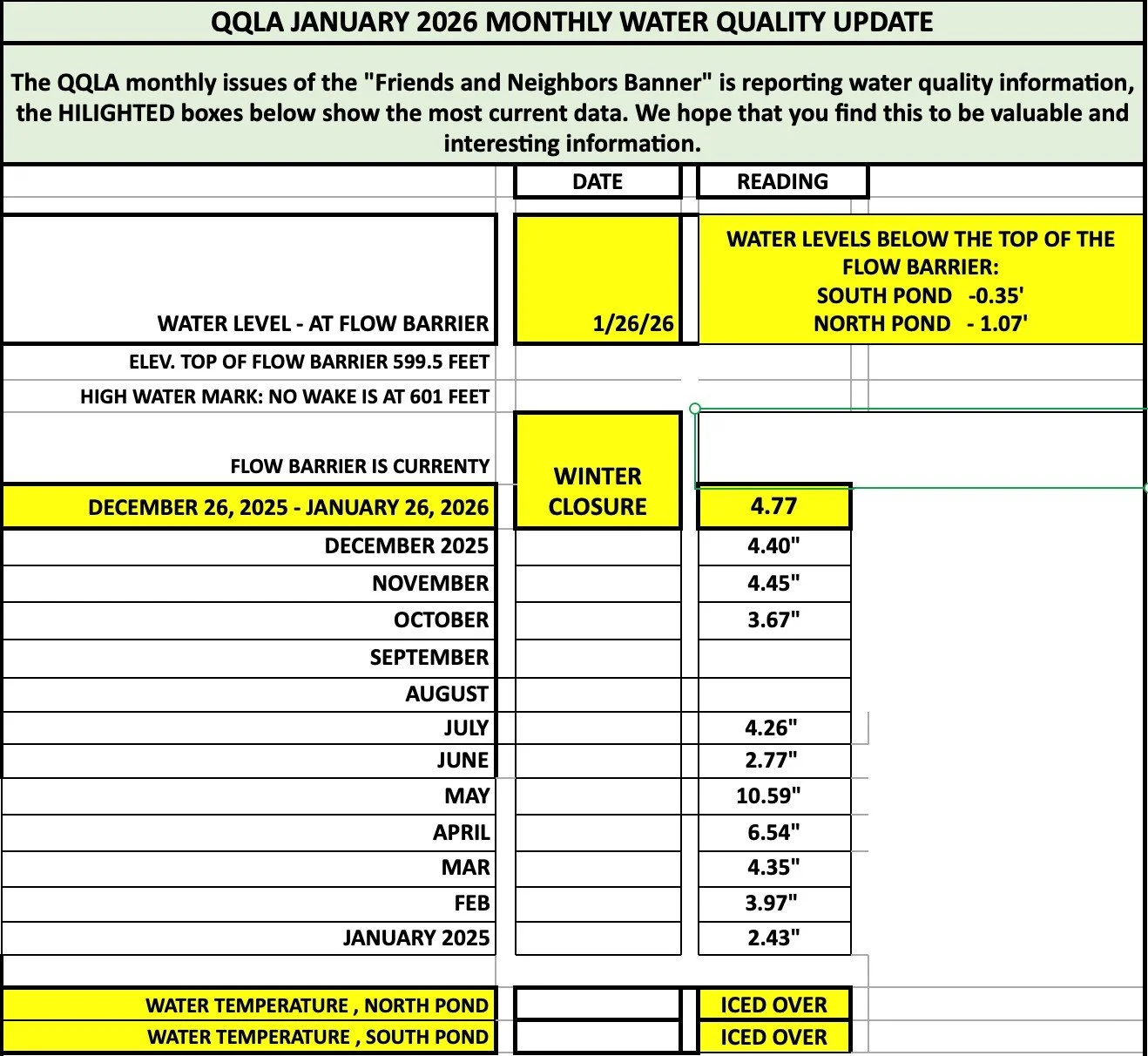Select the yellow 'WINTER CLOSURE' cell
The height and width of the screenshot is (1056, 1148).
coord(598,470)
